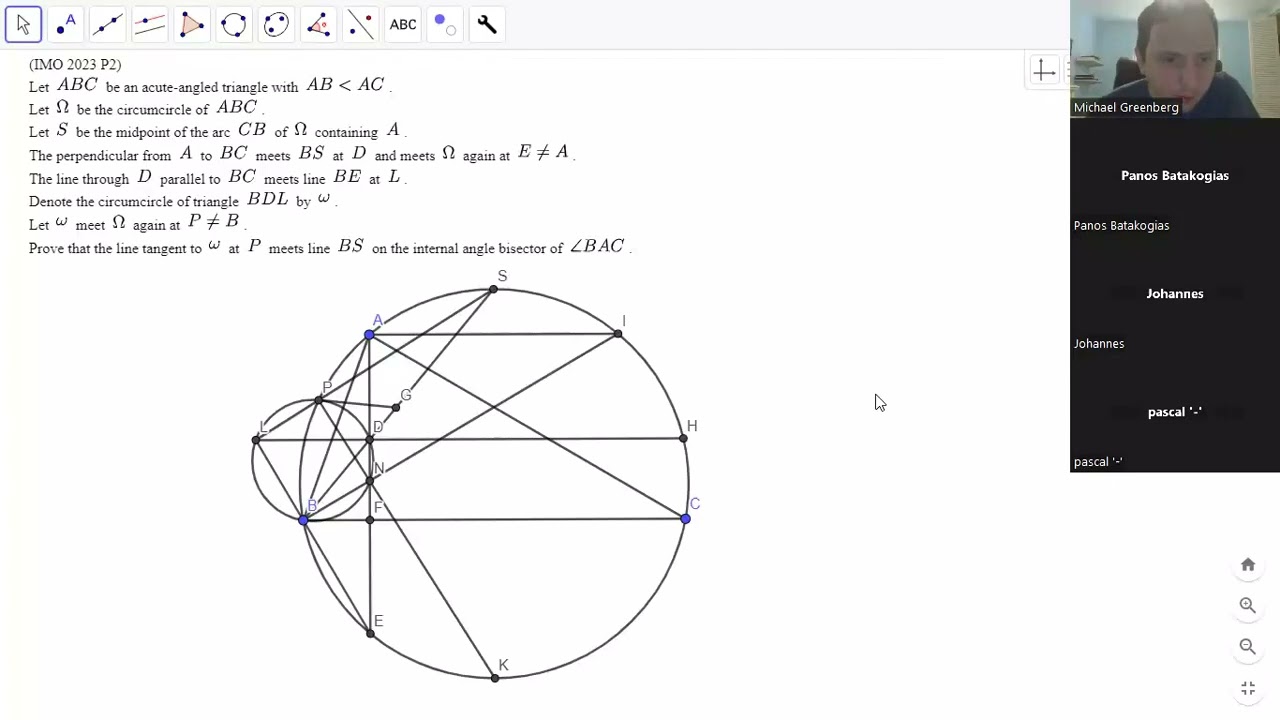Viewport: 1280px width, 720px height.
Task: Reset view with the home icon
Action: point(1248,565)
